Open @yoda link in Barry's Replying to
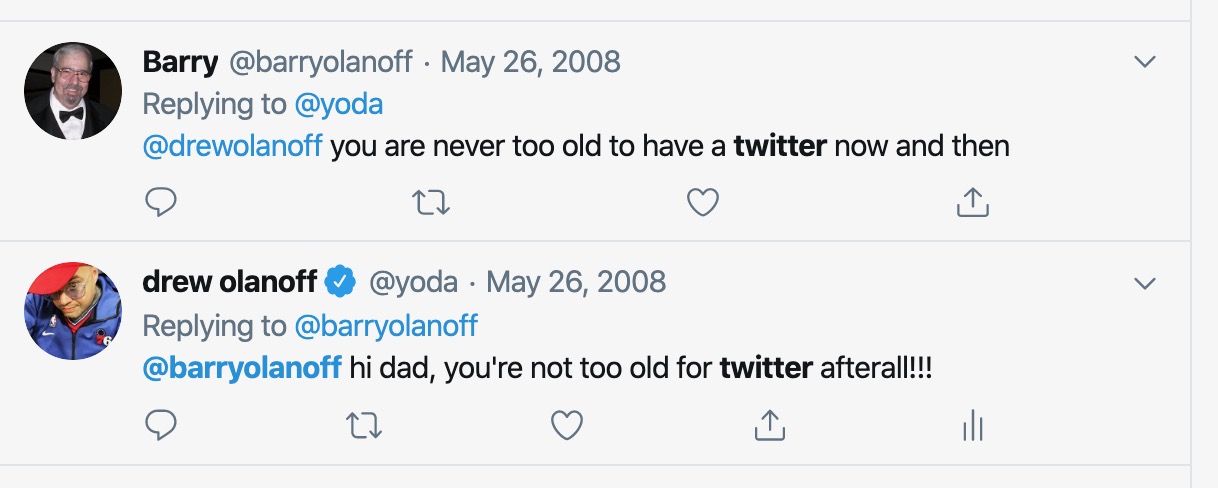Viewport: 1218px width, 488px height. pos(339,104)
